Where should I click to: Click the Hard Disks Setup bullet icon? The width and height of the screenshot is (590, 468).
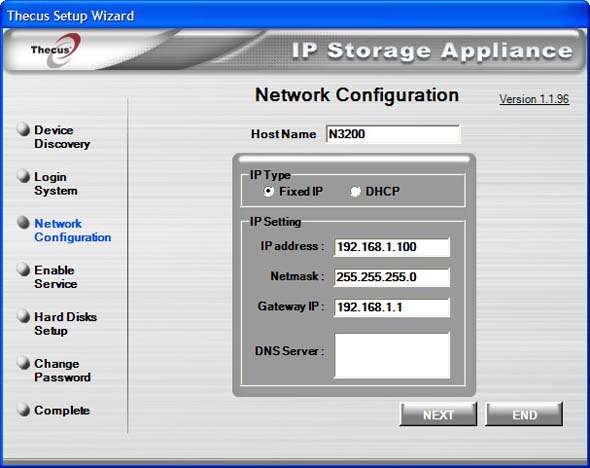pyautogui.click(x=24, y=316)
